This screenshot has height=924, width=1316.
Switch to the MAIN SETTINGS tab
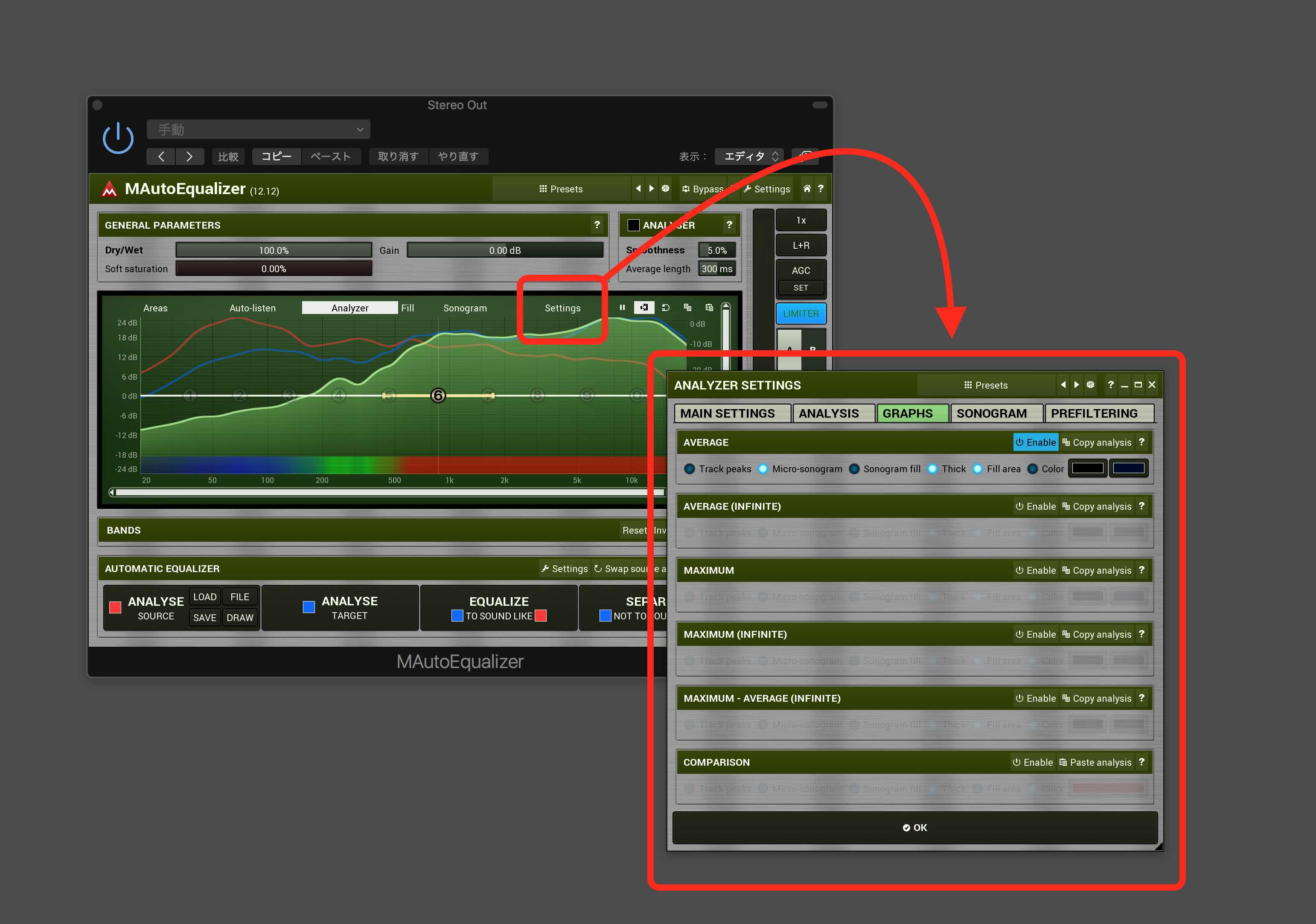click(x=728, y=413)
